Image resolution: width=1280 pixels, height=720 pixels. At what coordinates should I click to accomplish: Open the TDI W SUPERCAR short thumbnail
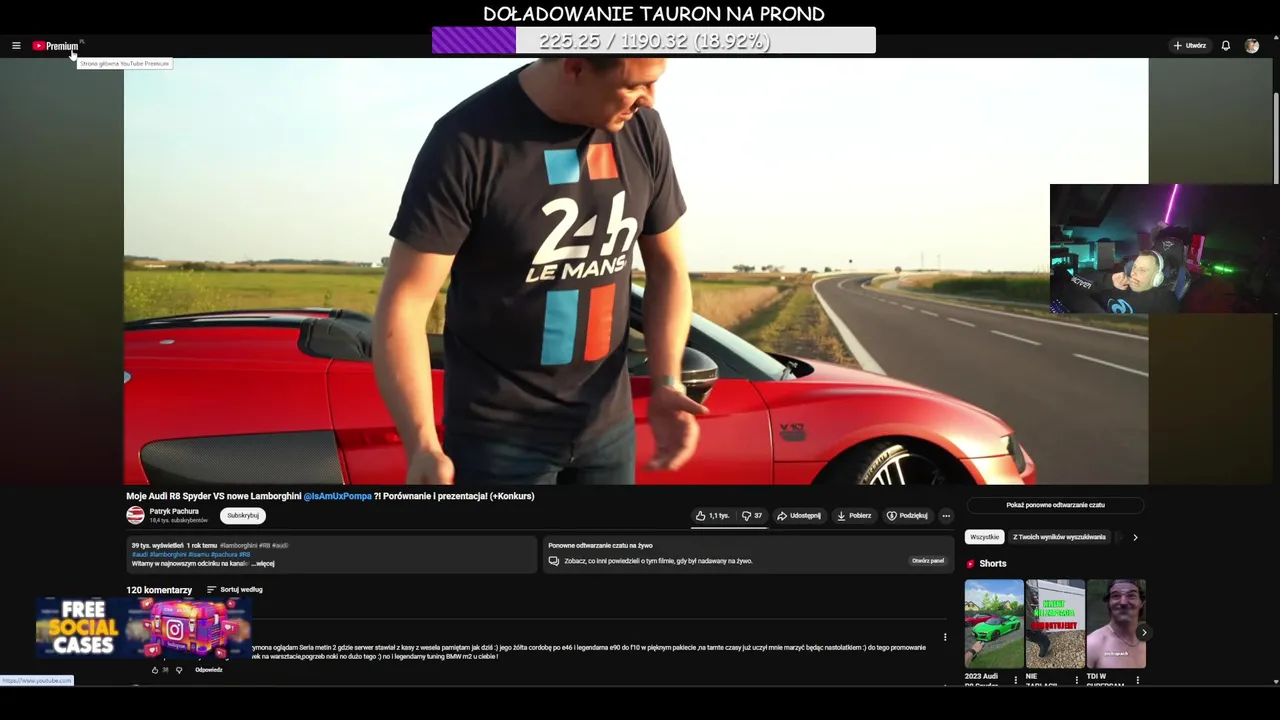1116,624
